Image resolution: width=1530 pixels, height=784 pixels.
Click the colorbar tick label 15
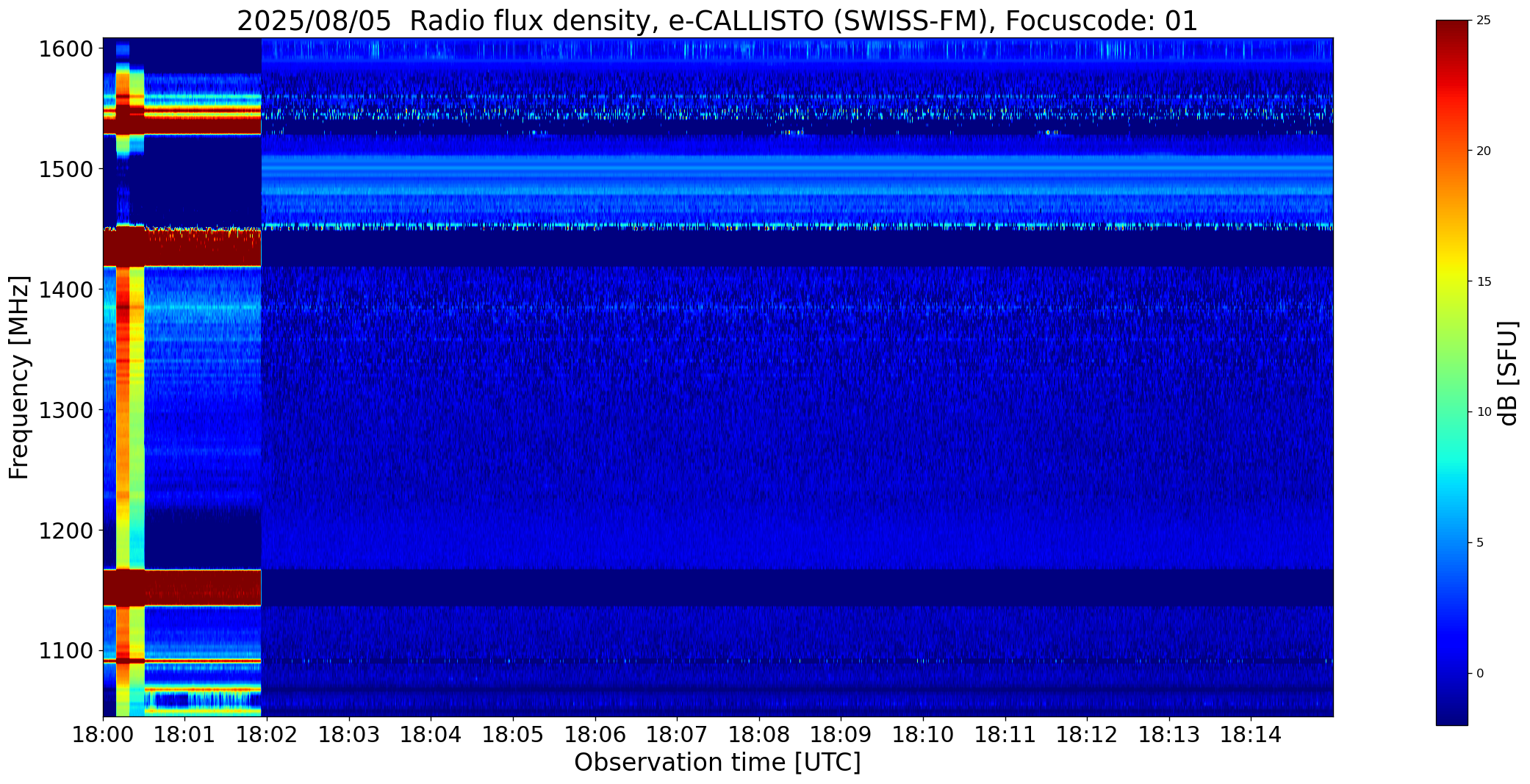pos(1484,282)
